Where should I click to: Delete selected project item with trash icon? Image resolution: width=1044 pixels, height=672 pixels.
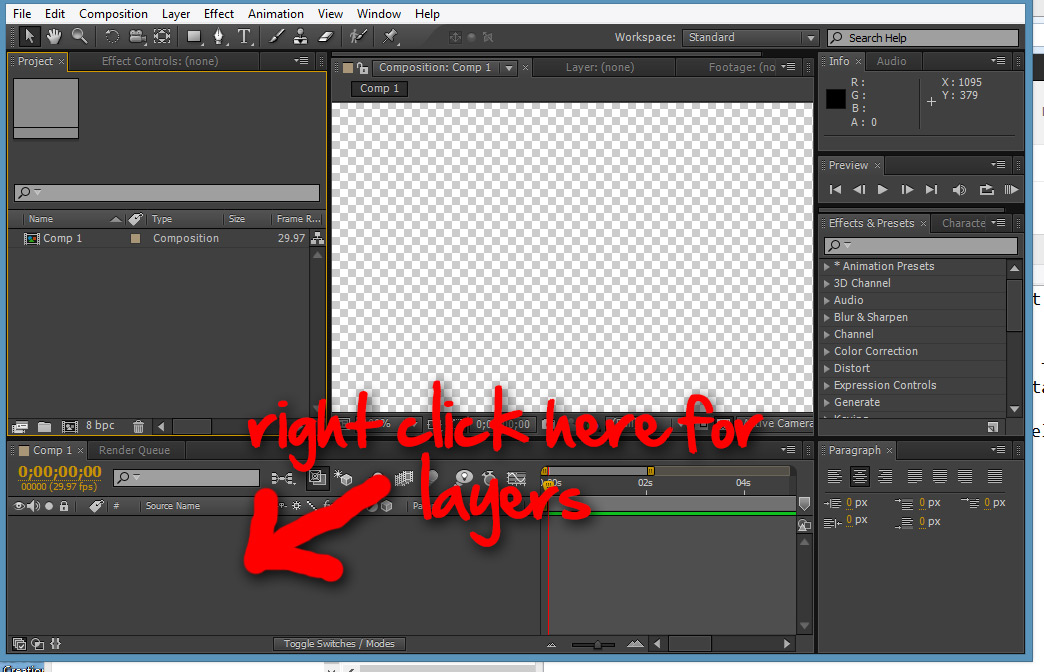(138, 426)
